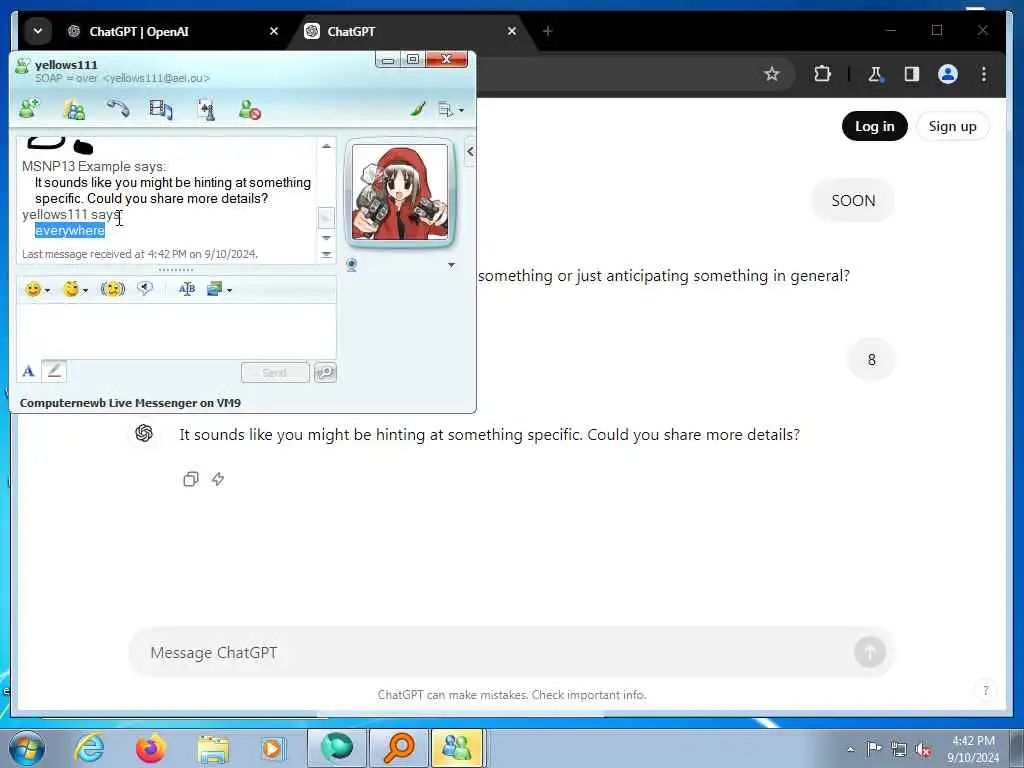Open a new browser tab
This screenshot has height=768, width=1024.
coord(548,31)
